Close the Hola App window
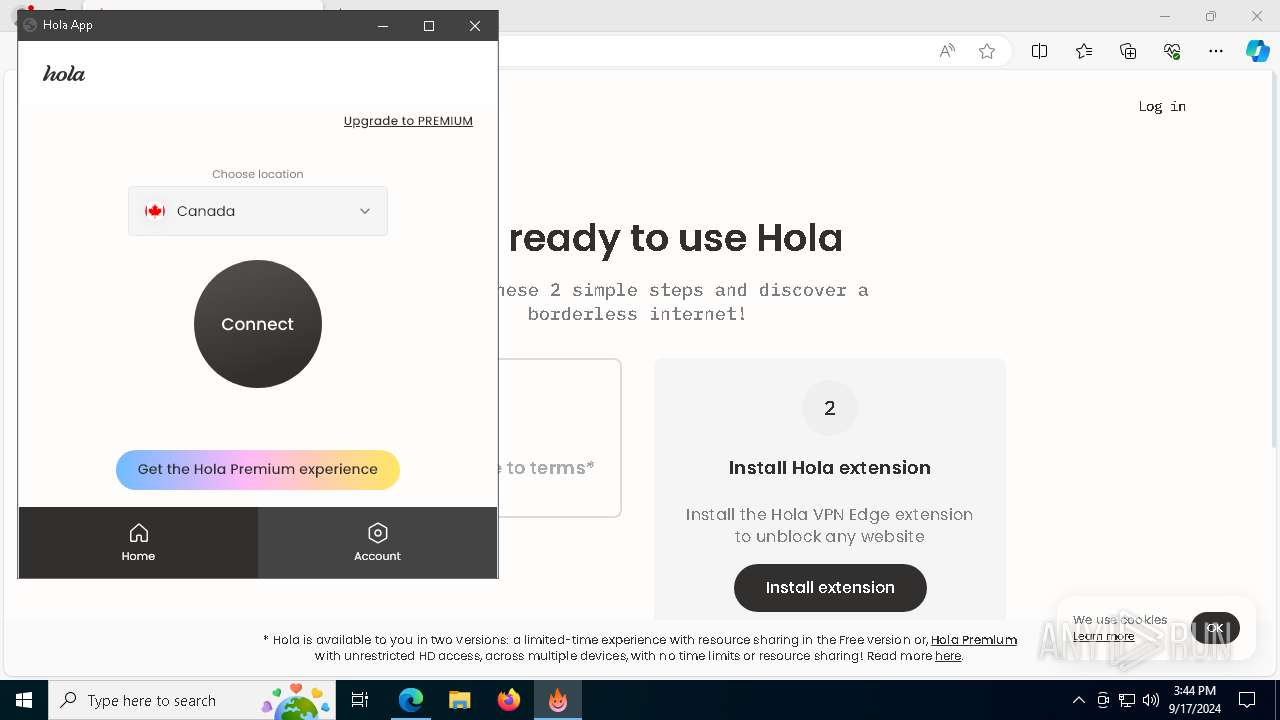 coord(475,26)
